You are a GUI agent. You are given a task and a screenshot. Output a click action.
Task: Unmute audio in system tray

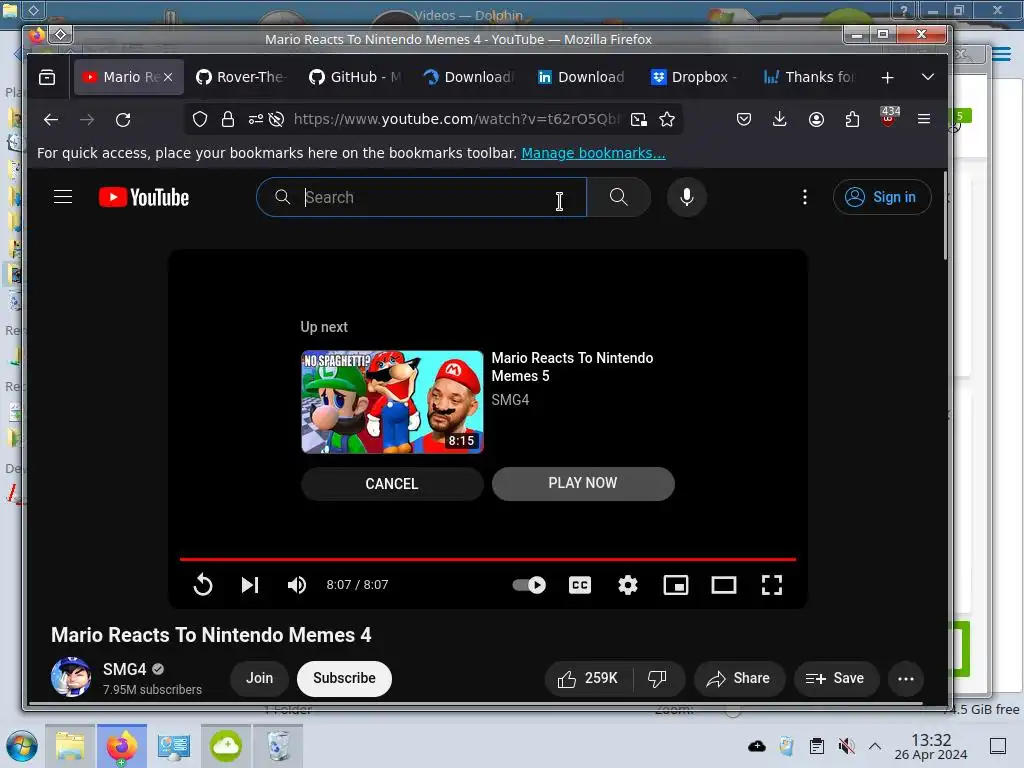pyautogui.click(x=846, y=746)
